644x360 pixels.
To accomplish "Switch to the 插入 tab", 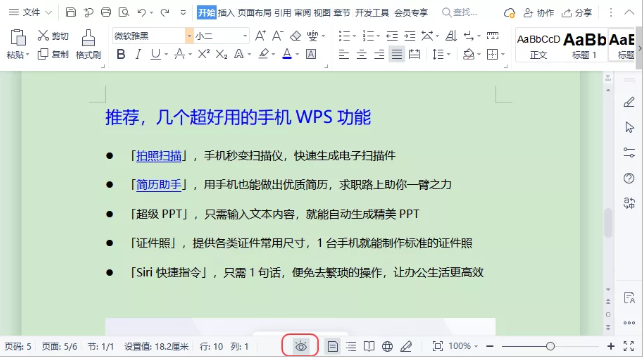I will click(226, 13).
